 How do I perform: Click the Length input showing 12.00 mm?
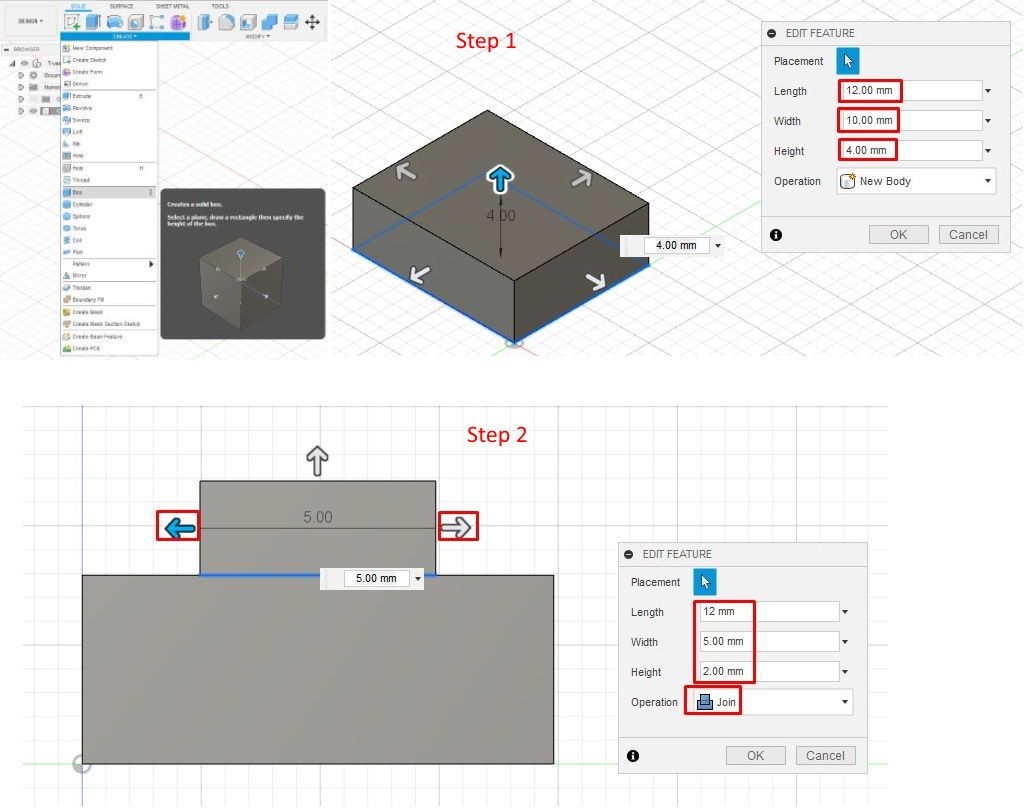click(869, 90)
